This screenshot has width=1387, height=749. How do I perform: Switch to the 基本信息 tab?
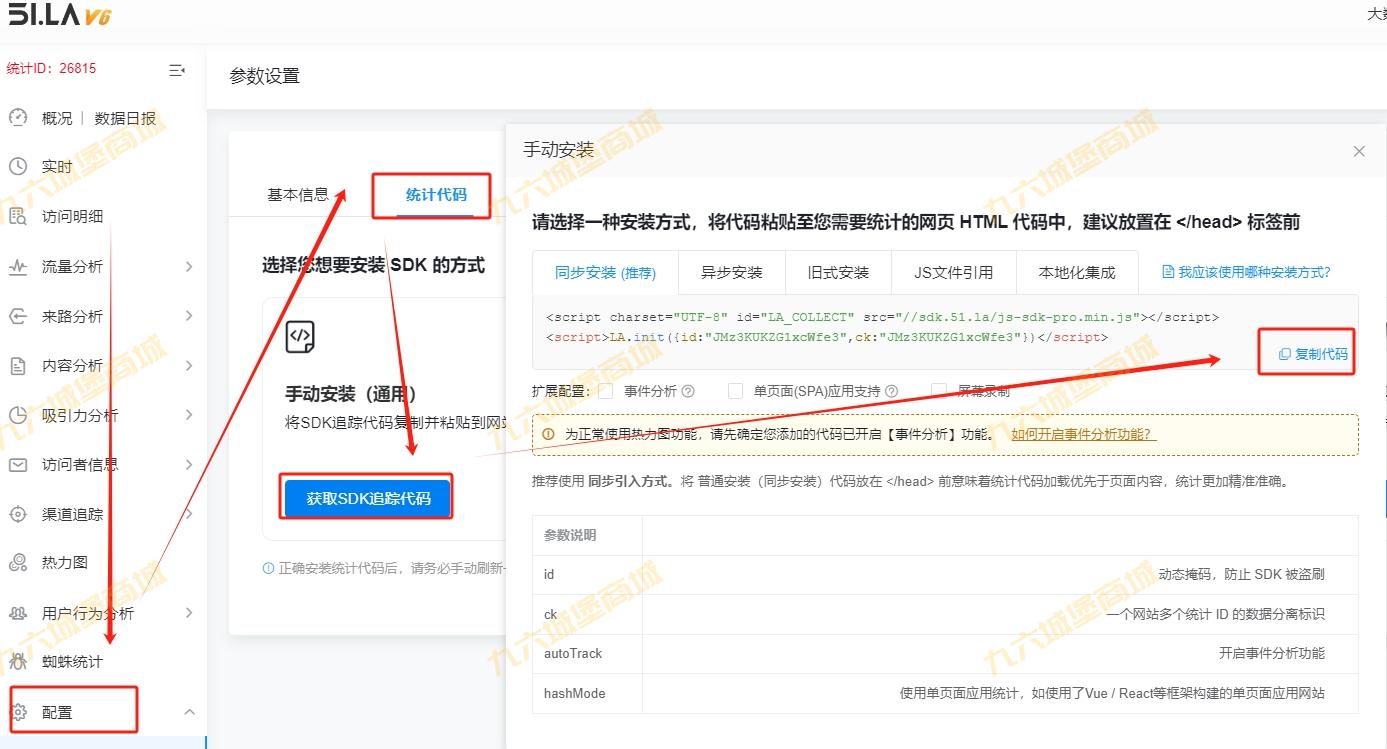298,195
